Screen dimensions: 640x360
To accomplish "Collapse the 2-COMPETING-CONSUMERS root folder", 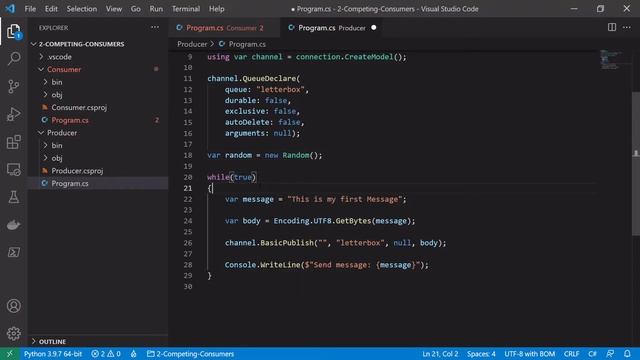I will [33, 44].
